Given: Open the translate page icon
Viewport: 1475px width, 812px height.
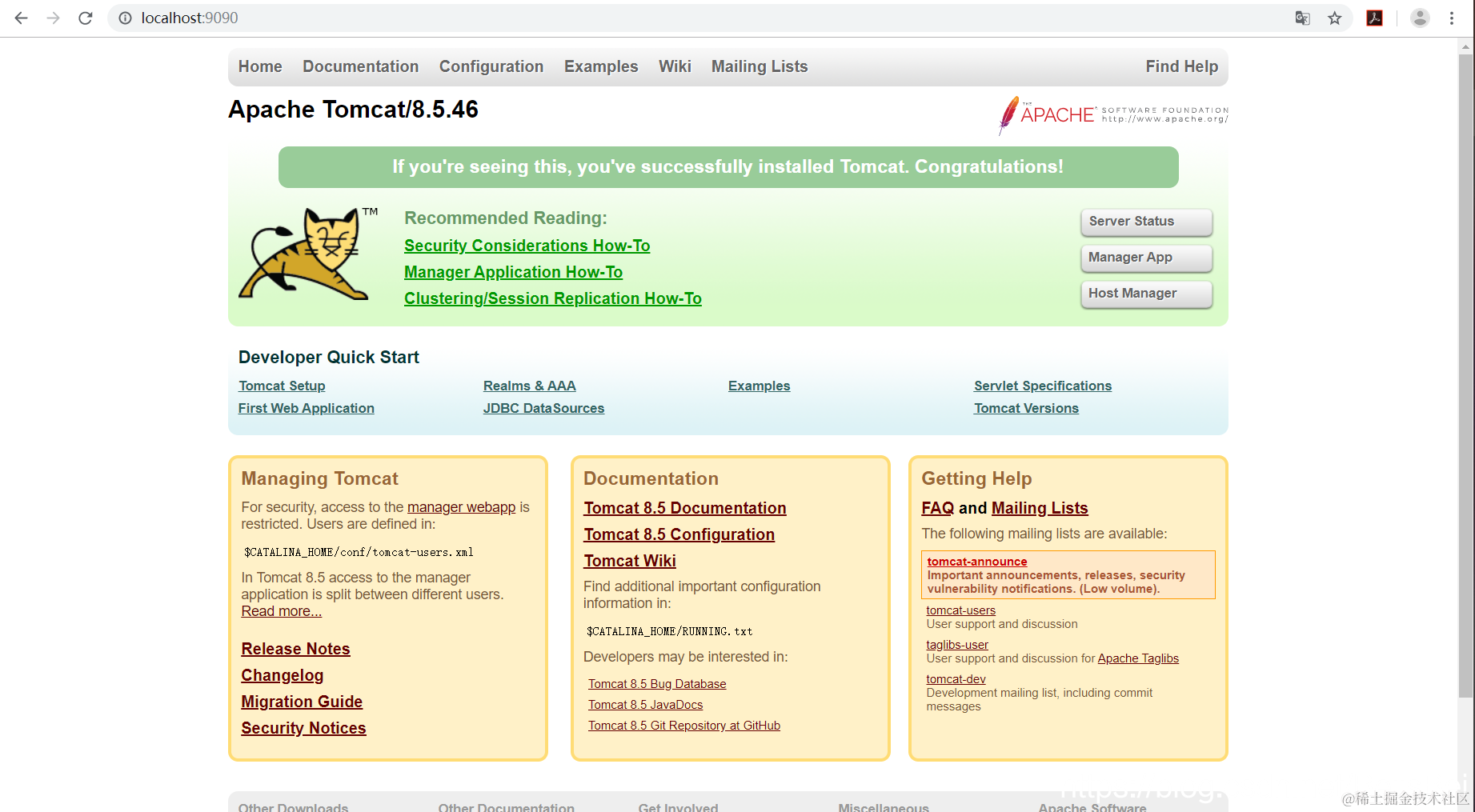Looking at the screenshot, I should click(x=1303, y=18).
